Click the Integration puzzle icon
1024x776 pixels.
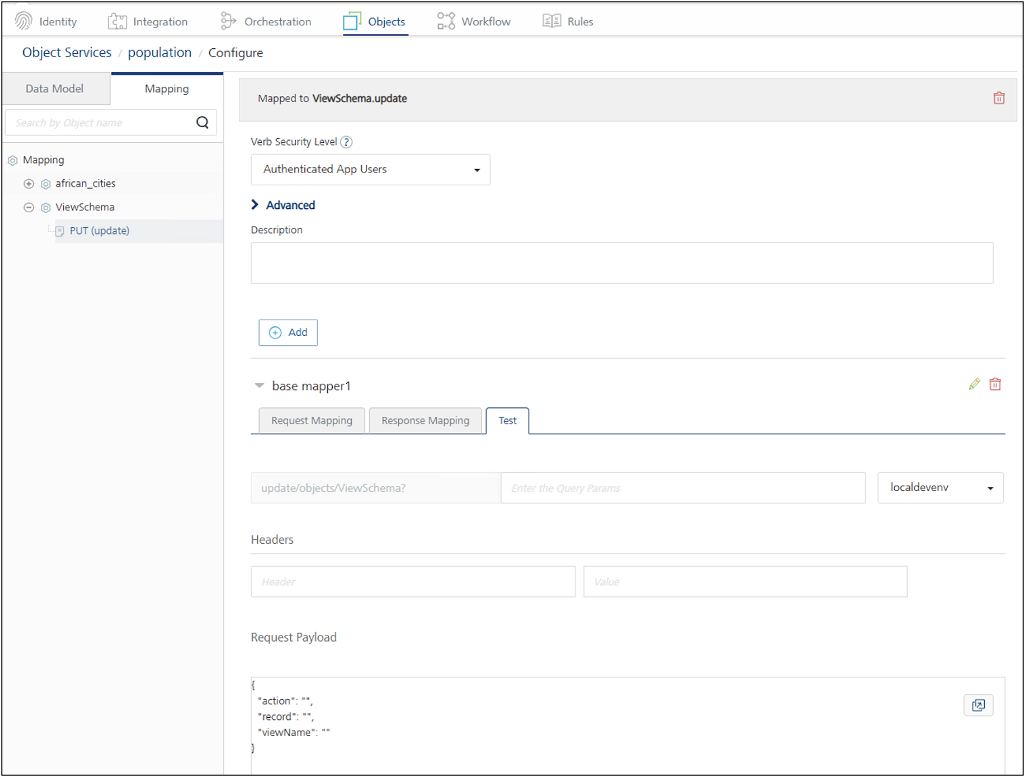coord(117,22)
